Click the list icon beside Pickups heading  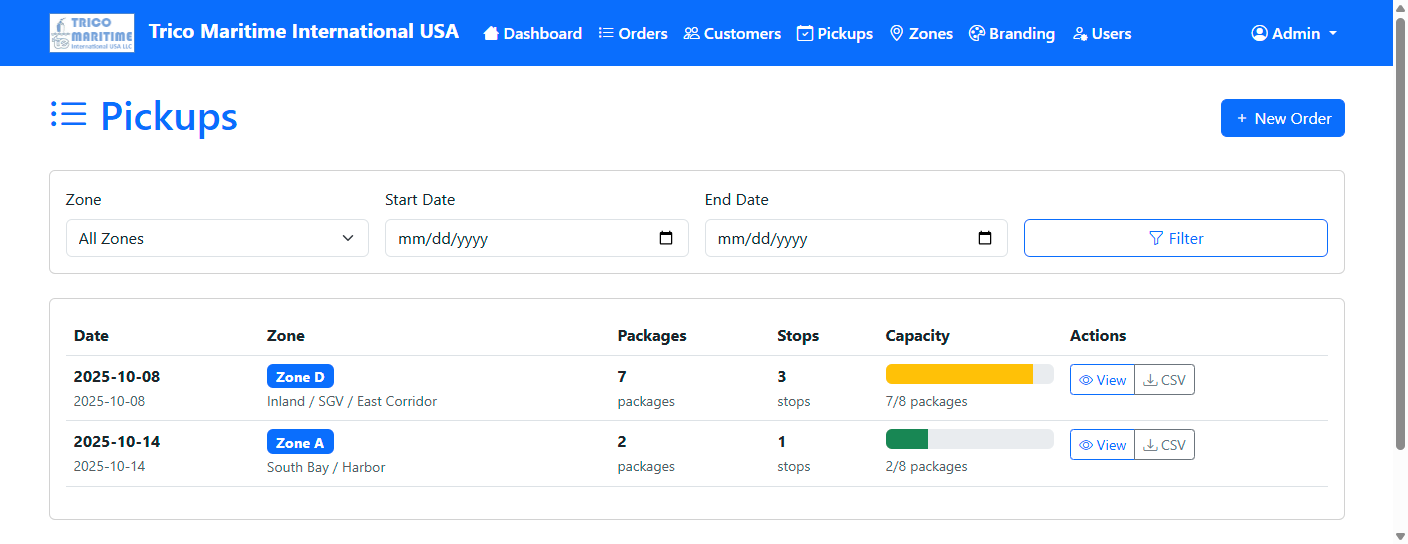(69, 115)
